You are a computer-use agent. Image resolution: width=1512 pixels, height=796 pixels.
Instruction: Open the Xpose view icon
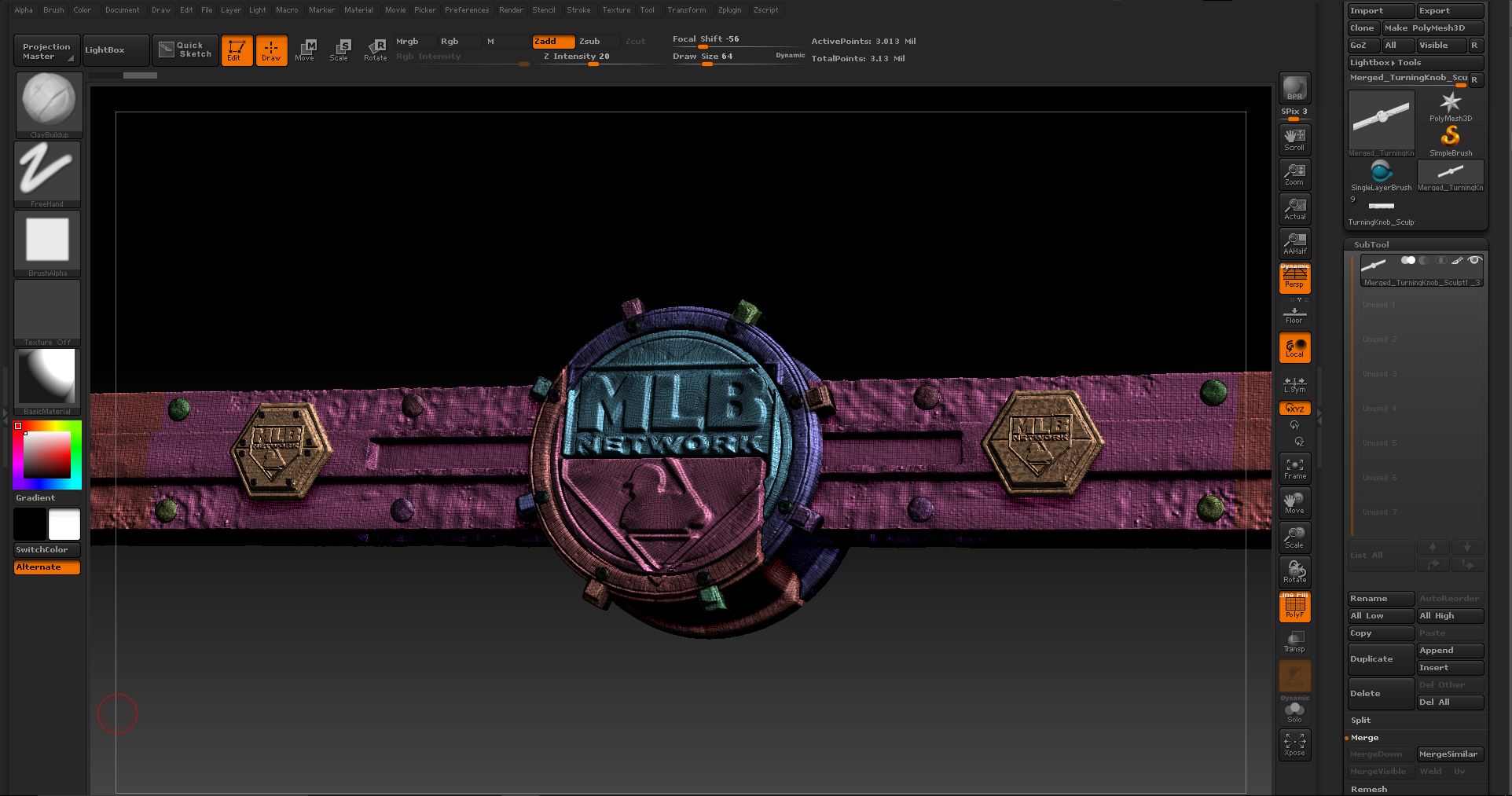point(1294,744)
